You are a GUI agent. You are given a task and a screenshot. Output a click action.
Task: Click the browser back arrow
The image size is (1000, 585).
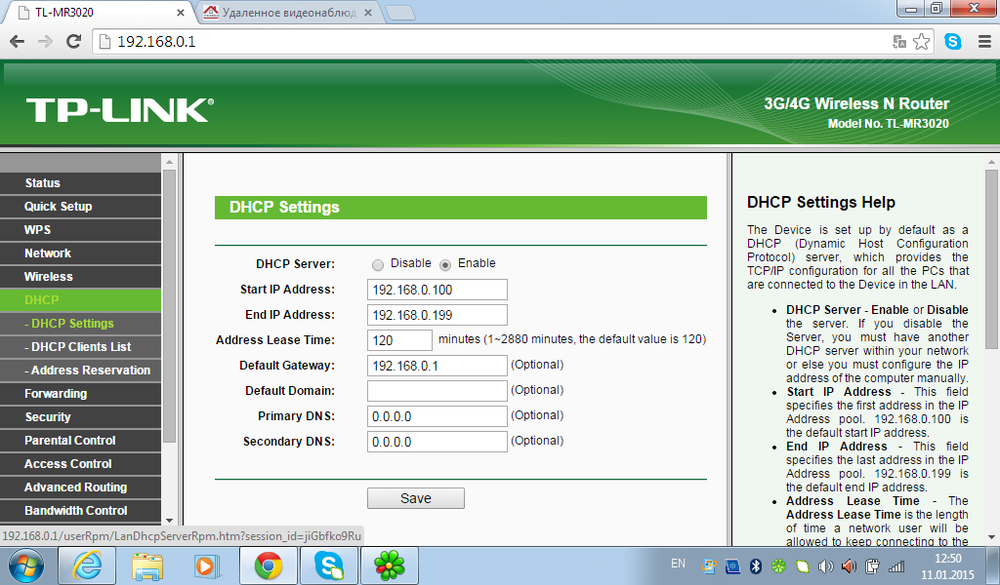pos(17,41)
